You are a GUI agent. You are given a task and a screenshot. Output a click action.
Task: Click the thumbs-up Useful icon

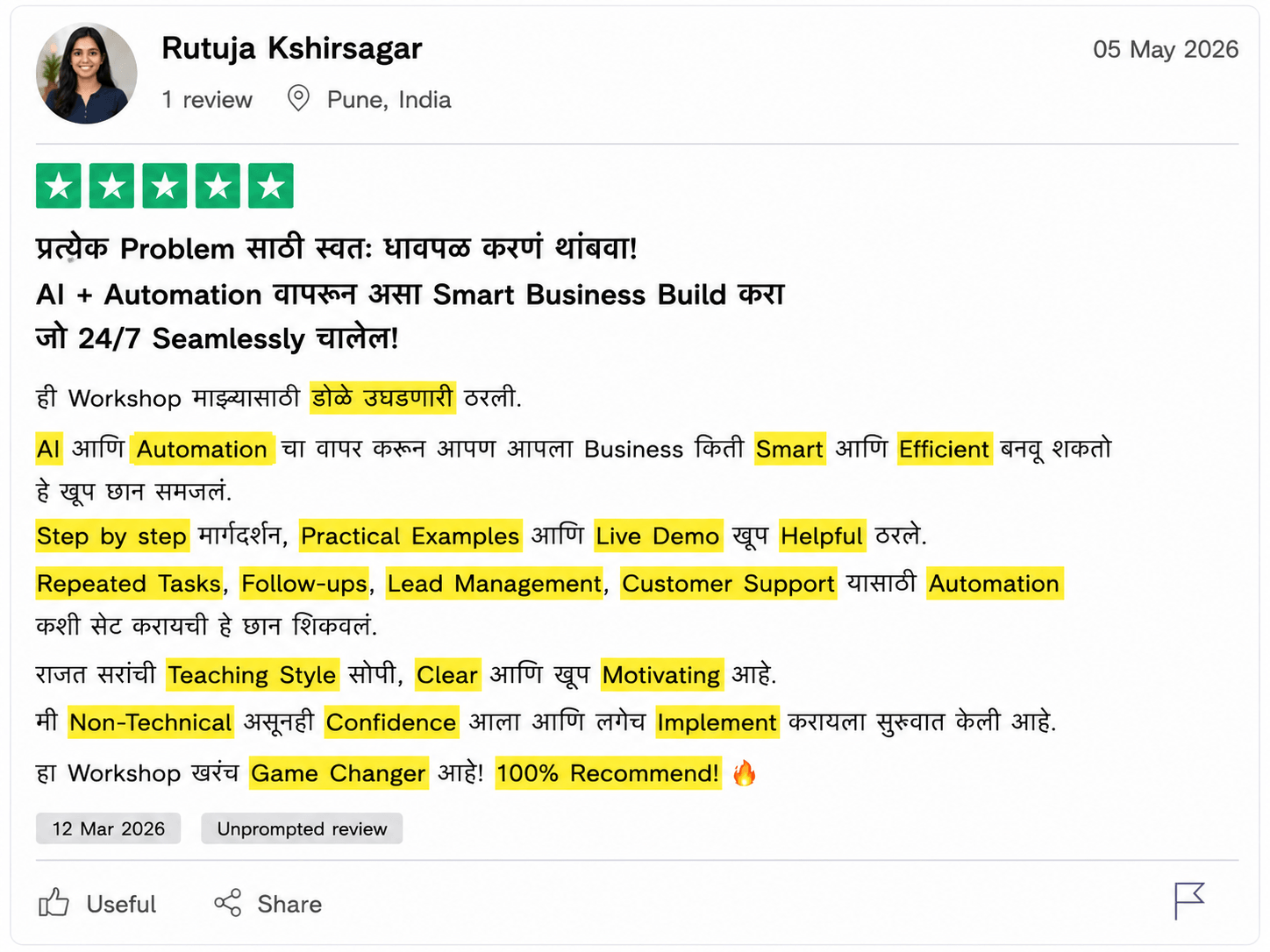54,903
